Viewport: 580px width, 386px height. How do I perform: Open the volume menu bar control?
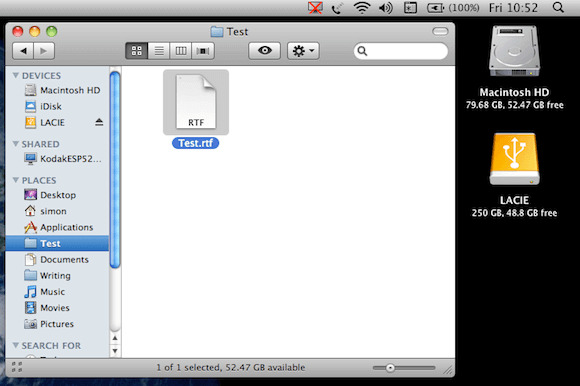pyautogui.click(x=385, y=8)
